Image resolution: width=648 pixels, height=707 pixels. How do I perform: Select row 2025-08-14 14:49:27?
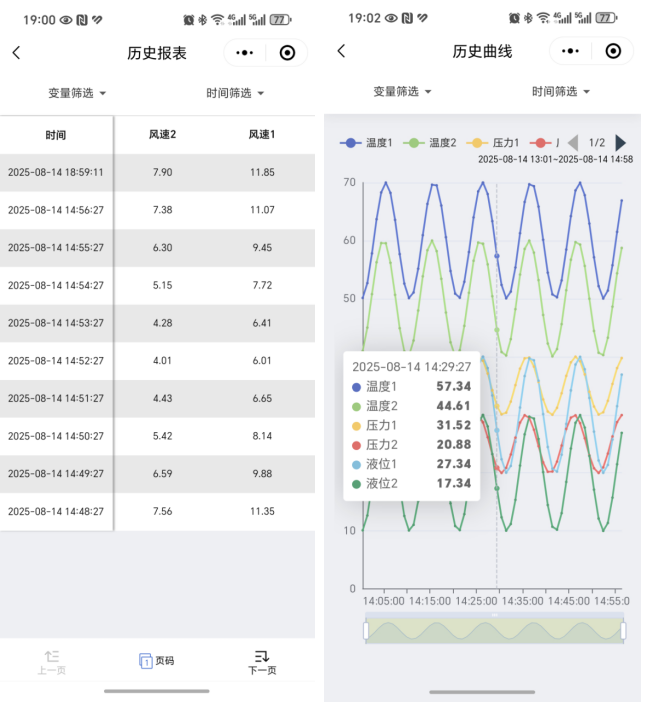click(157, 473)
